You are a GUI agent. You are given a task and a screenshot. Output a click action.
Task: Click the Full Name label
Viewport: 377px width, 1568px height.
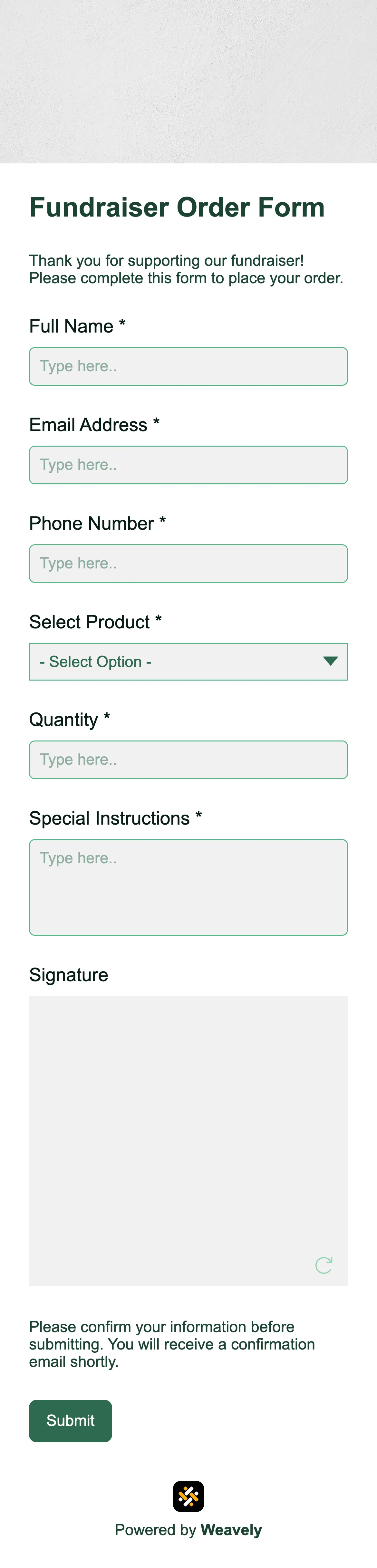point(71,326)
